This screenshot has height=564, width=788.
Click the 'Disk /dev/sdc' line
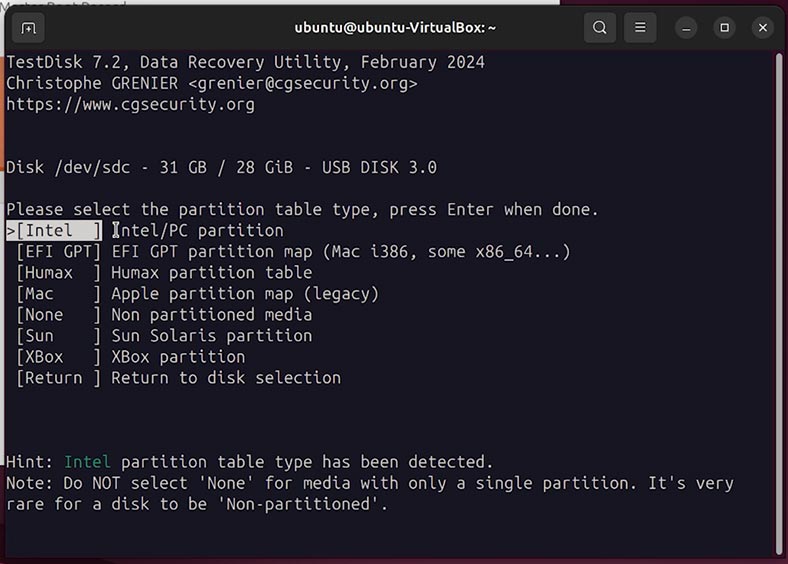(x=222, y=167)
